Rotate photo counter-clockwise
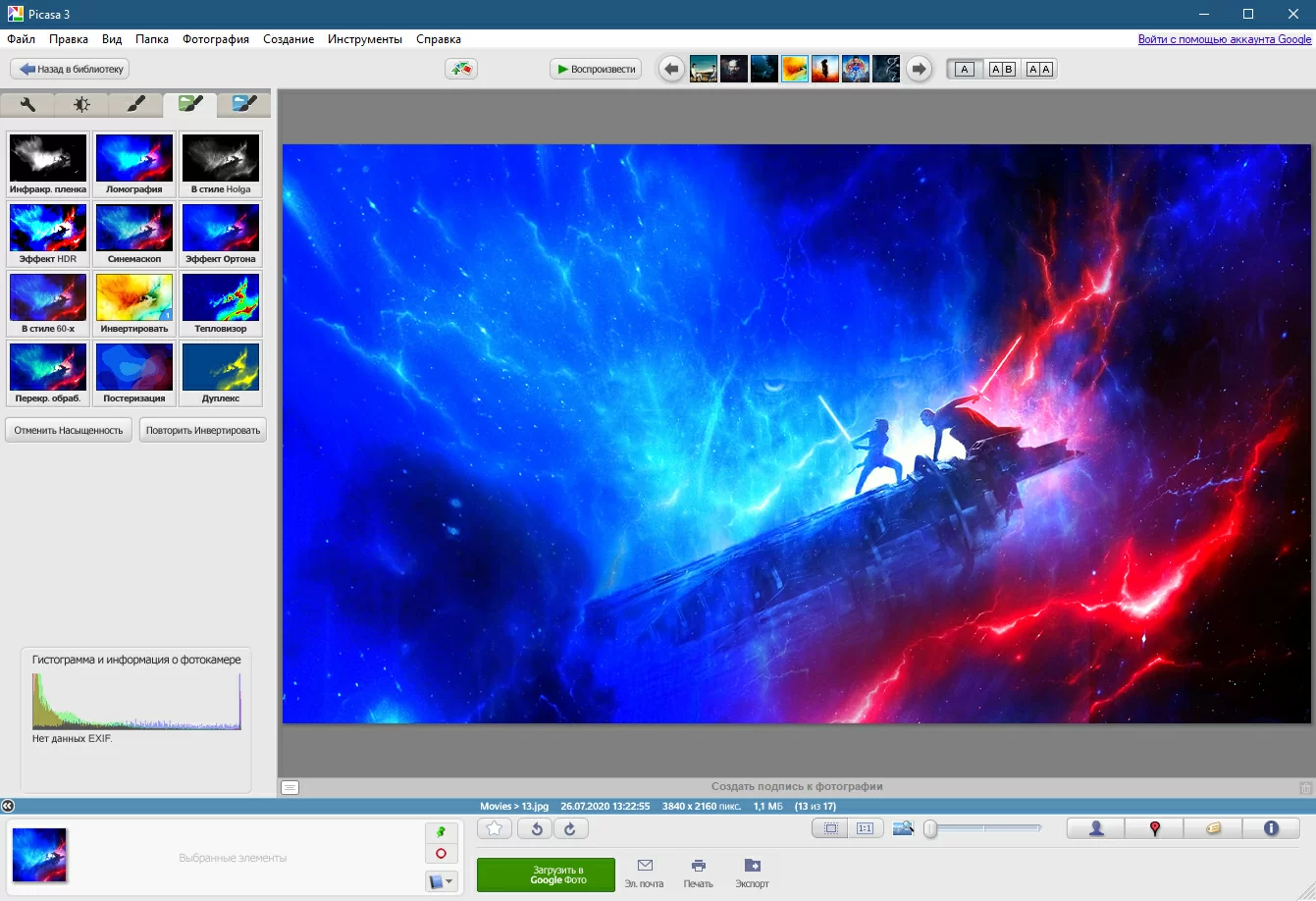 coord(536,828)
